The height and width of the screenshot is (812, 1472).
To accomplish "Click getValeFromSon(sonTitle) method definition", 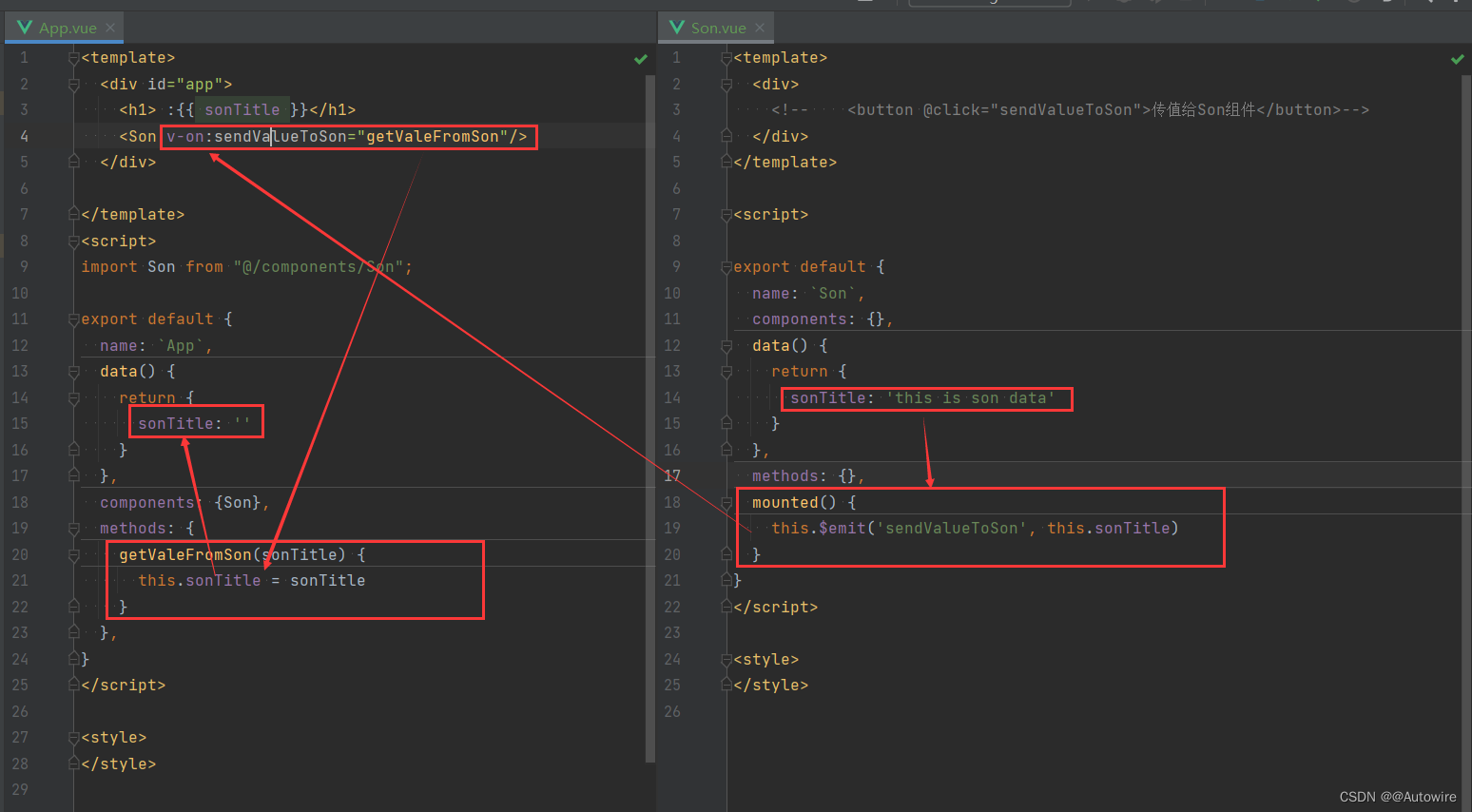I will [242, 555].
